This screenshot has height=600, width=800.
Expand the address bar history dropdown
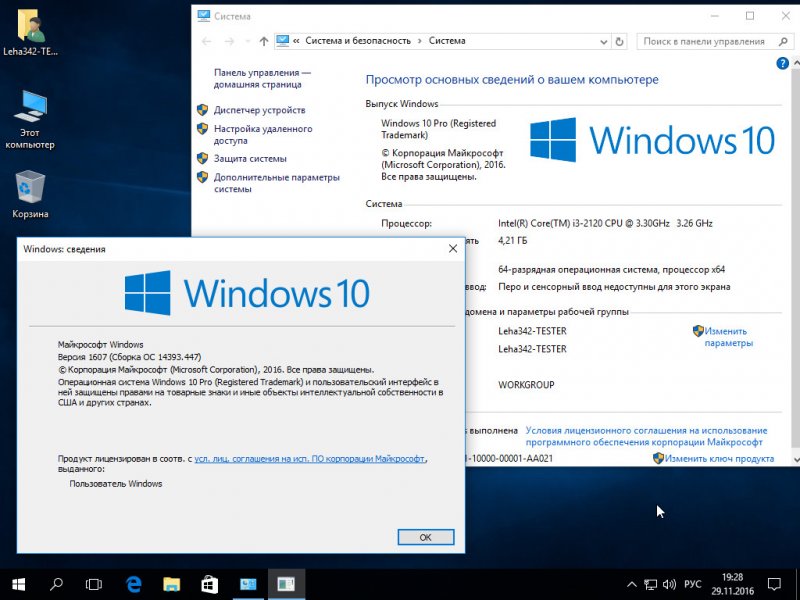(x=604, y=42)
